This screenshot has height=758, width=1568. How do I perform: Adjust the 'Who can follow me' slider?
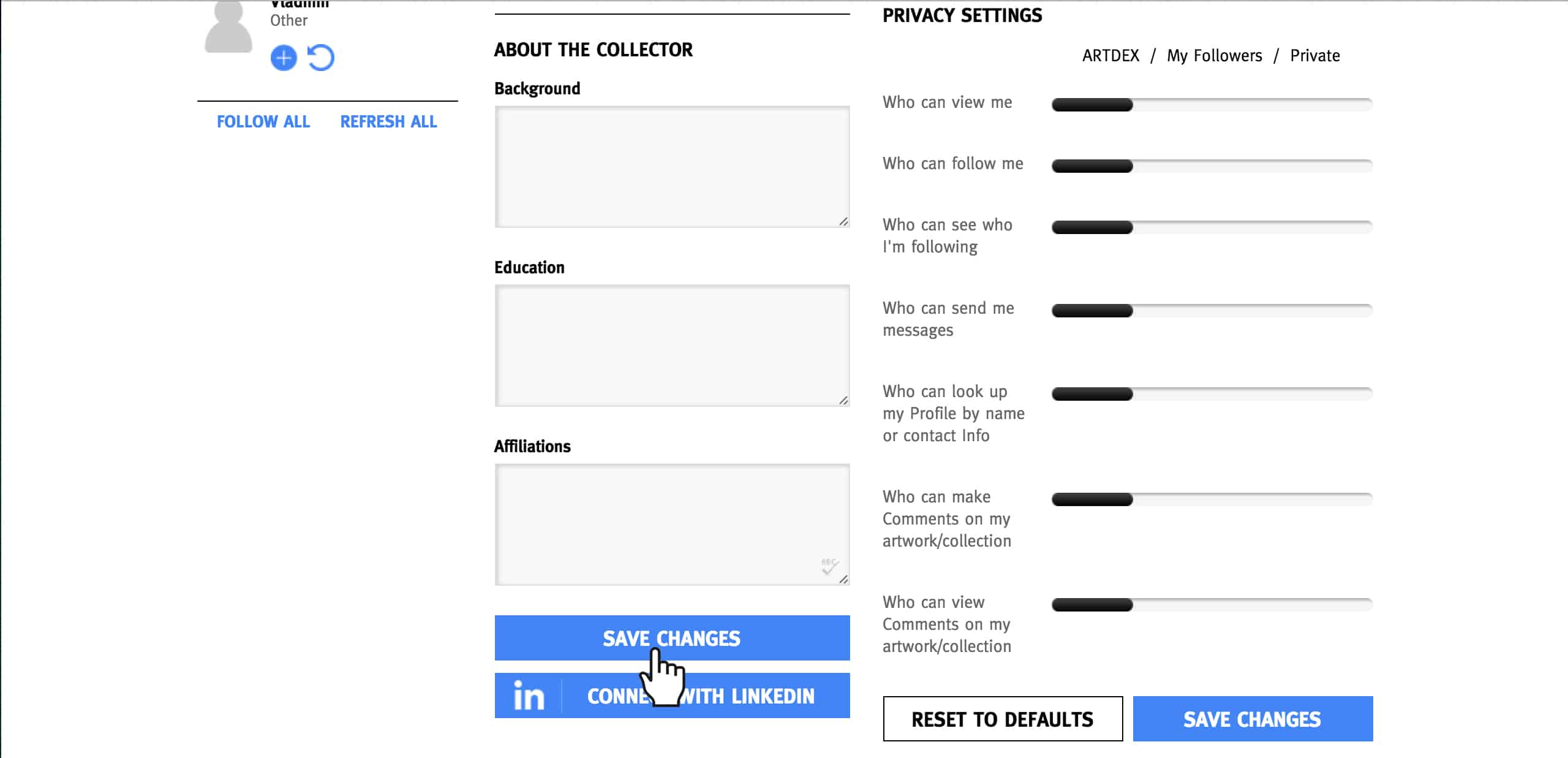coord(1212,166)
